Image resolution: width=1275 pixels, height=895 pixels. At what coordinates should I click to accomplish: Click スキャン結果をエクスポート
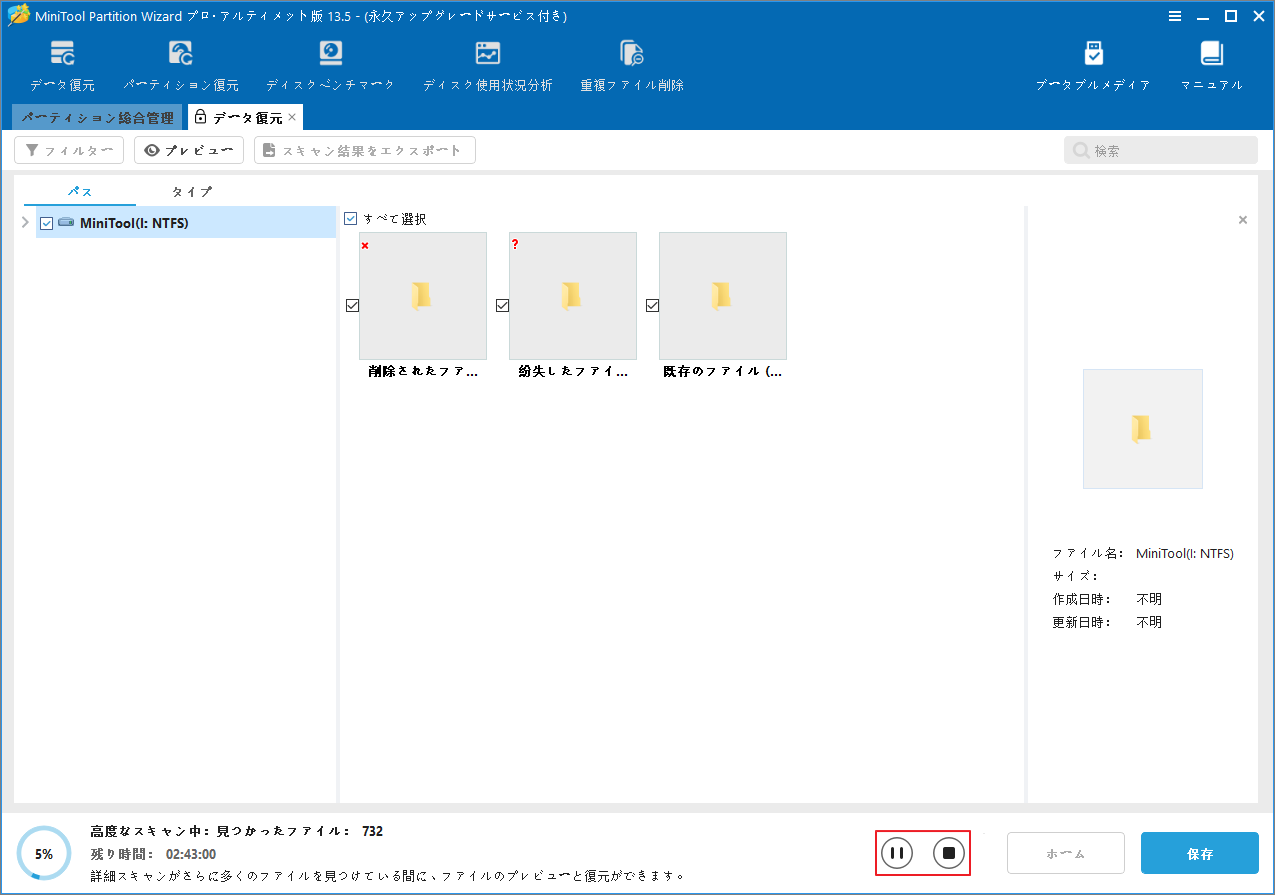click(x=365, y=149)
